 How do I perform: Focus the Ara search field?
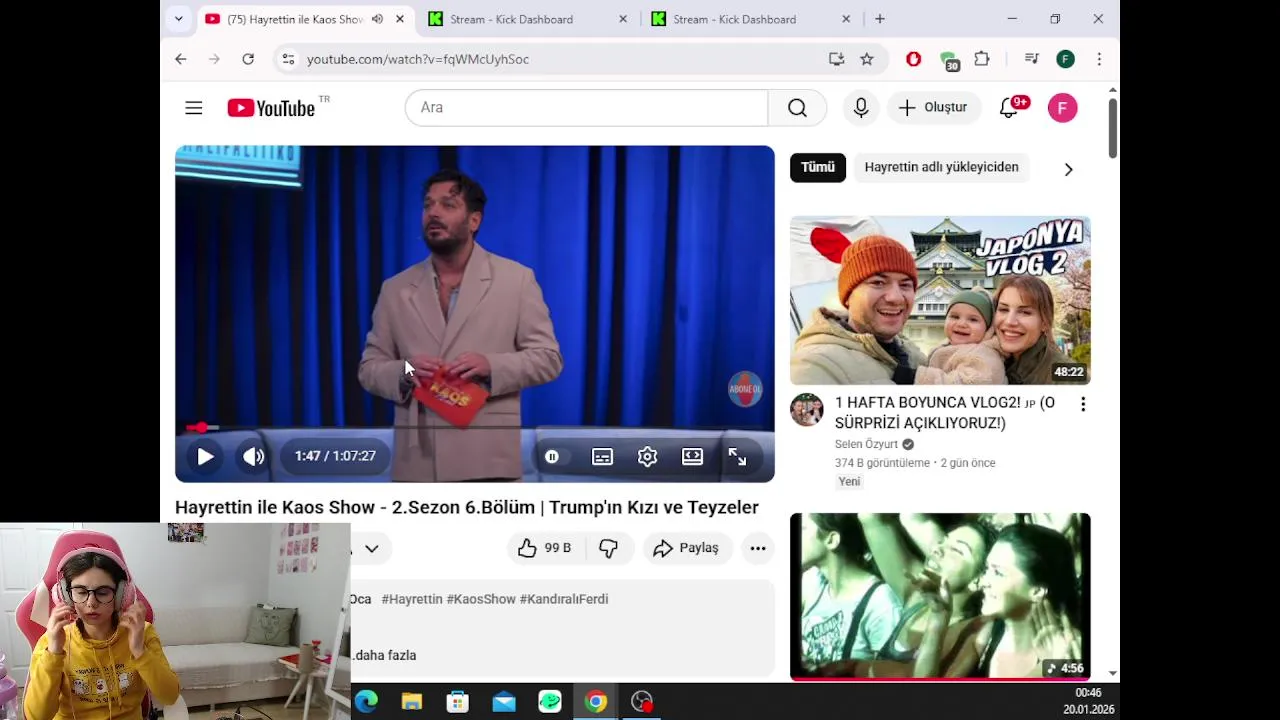pyautogui.click(x=586, y=108)
